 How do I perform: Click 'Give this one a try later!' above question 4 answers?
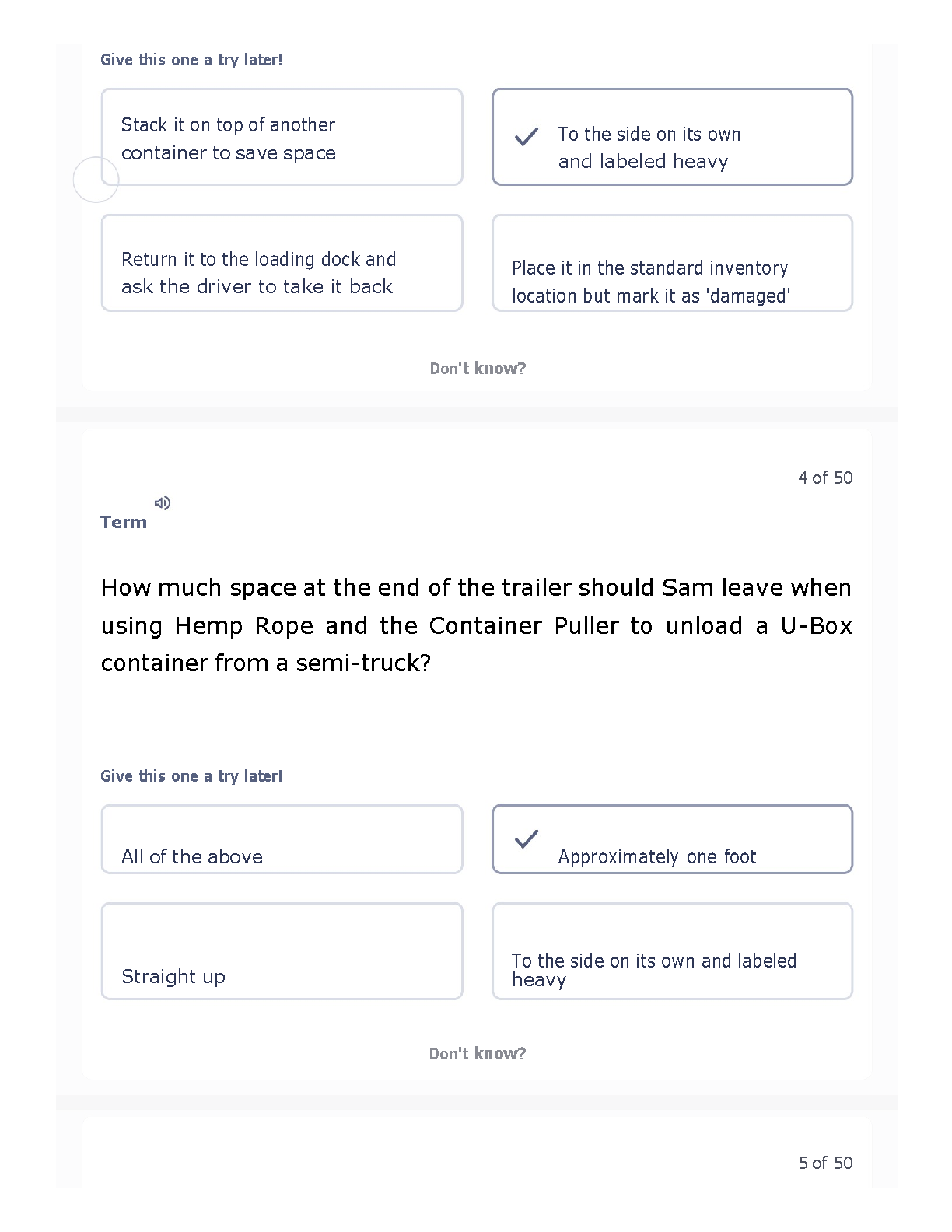coord(191,776)
